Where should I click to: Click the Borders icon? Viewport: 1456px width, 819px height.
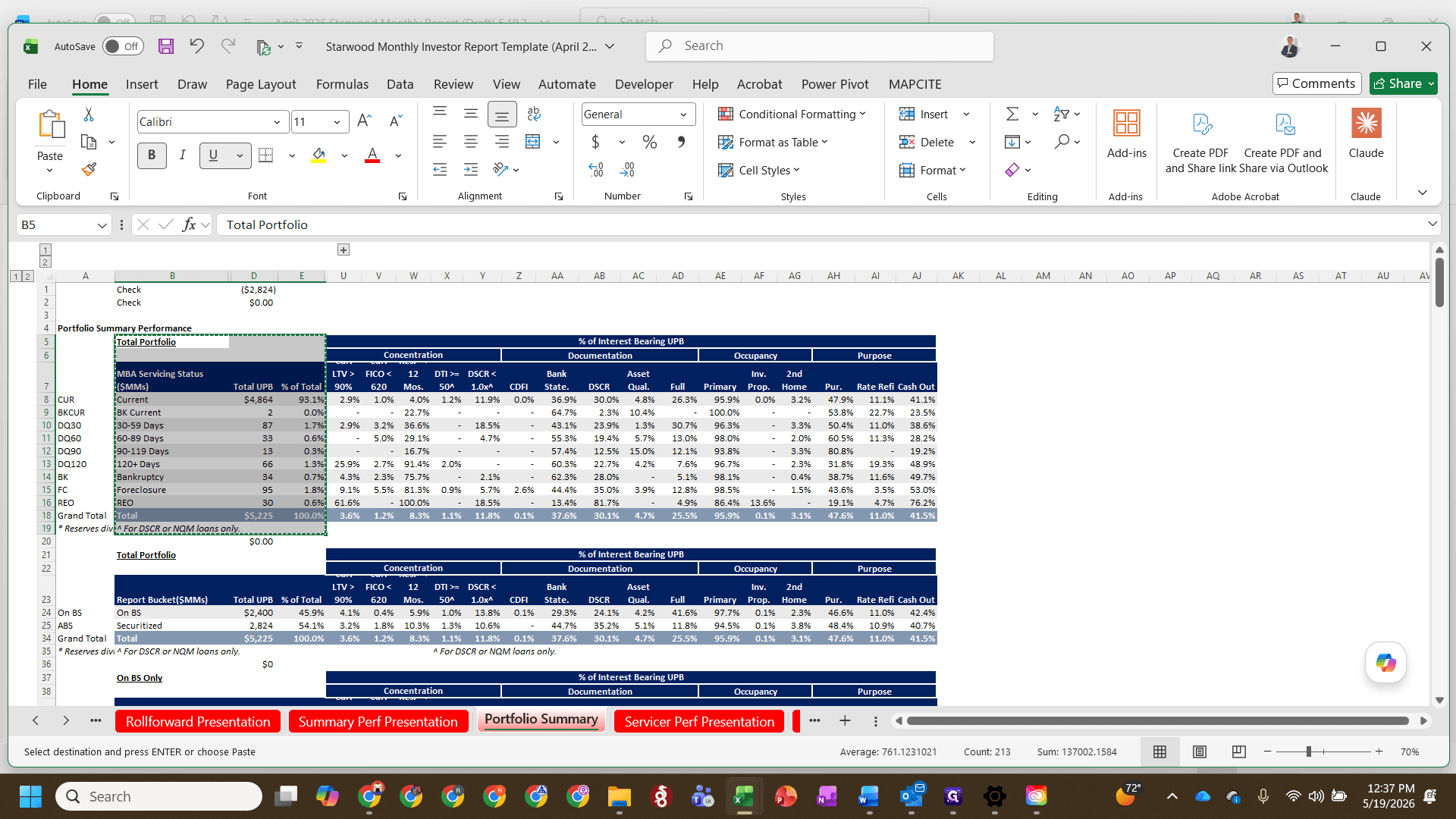[266, 155]
